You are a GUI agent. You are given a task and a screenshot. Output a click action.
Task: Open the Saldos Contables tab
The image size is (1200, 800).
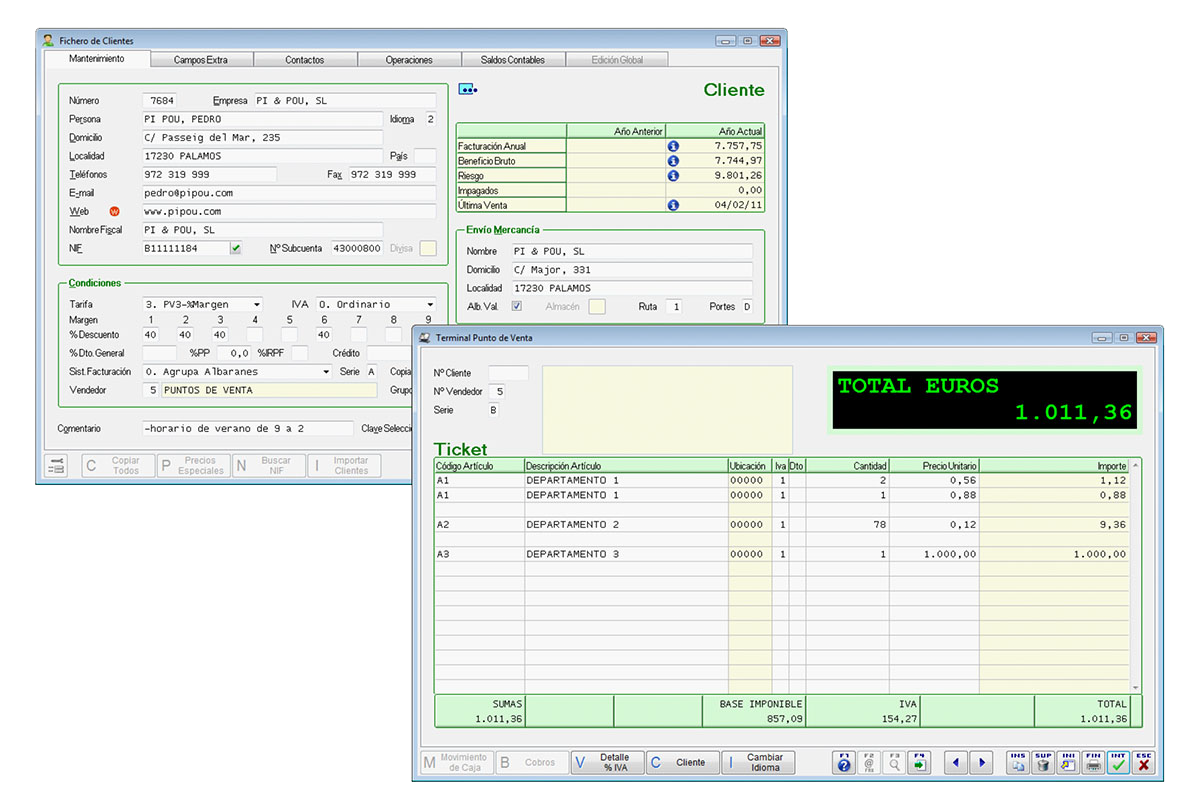(x=513, y=60)
